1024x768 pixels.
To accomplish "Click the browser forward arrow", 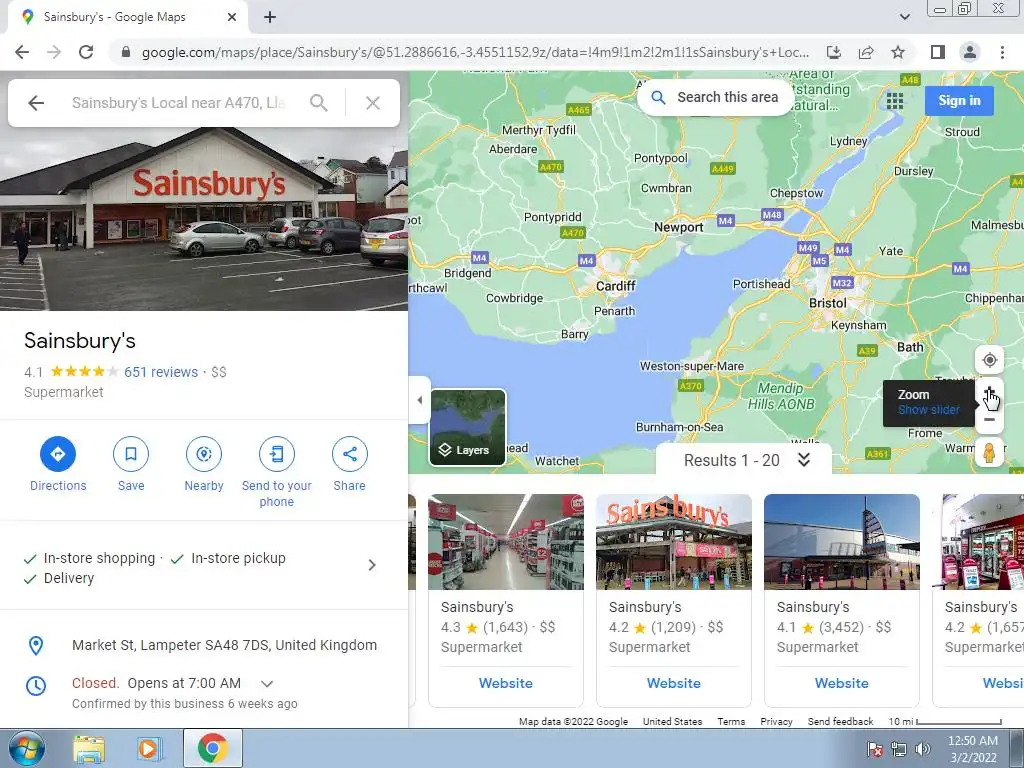I will click(x=54, y=52).
